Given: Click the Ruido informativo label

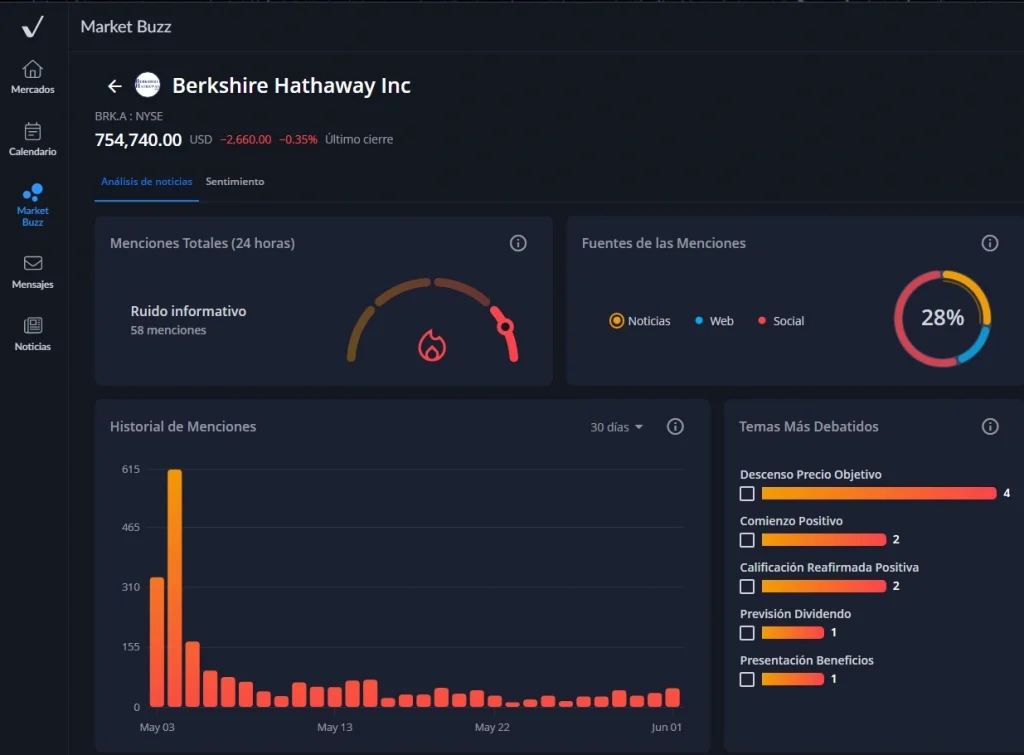Looking at the screenshot, I should click(x=188, y=311).
